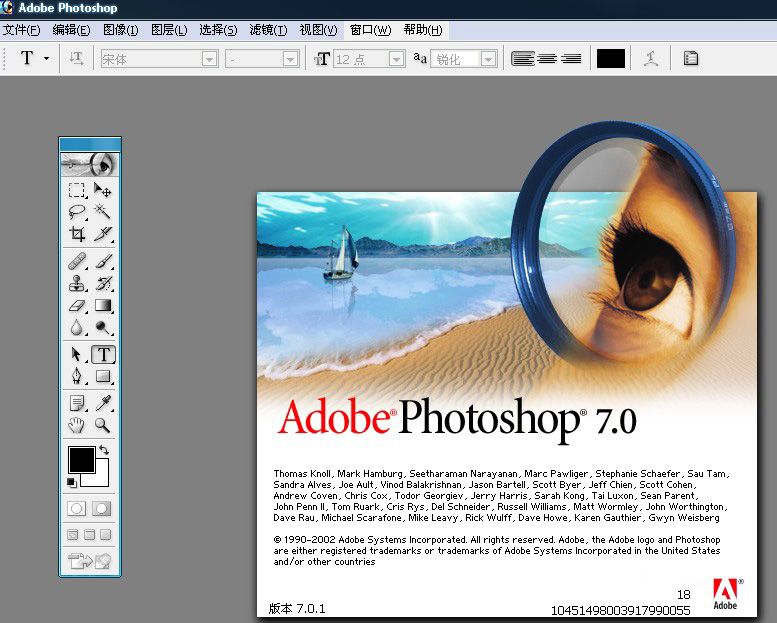Select the Crop tool
The width and height of the screenshot is (777, 623).
pos(76,234)
